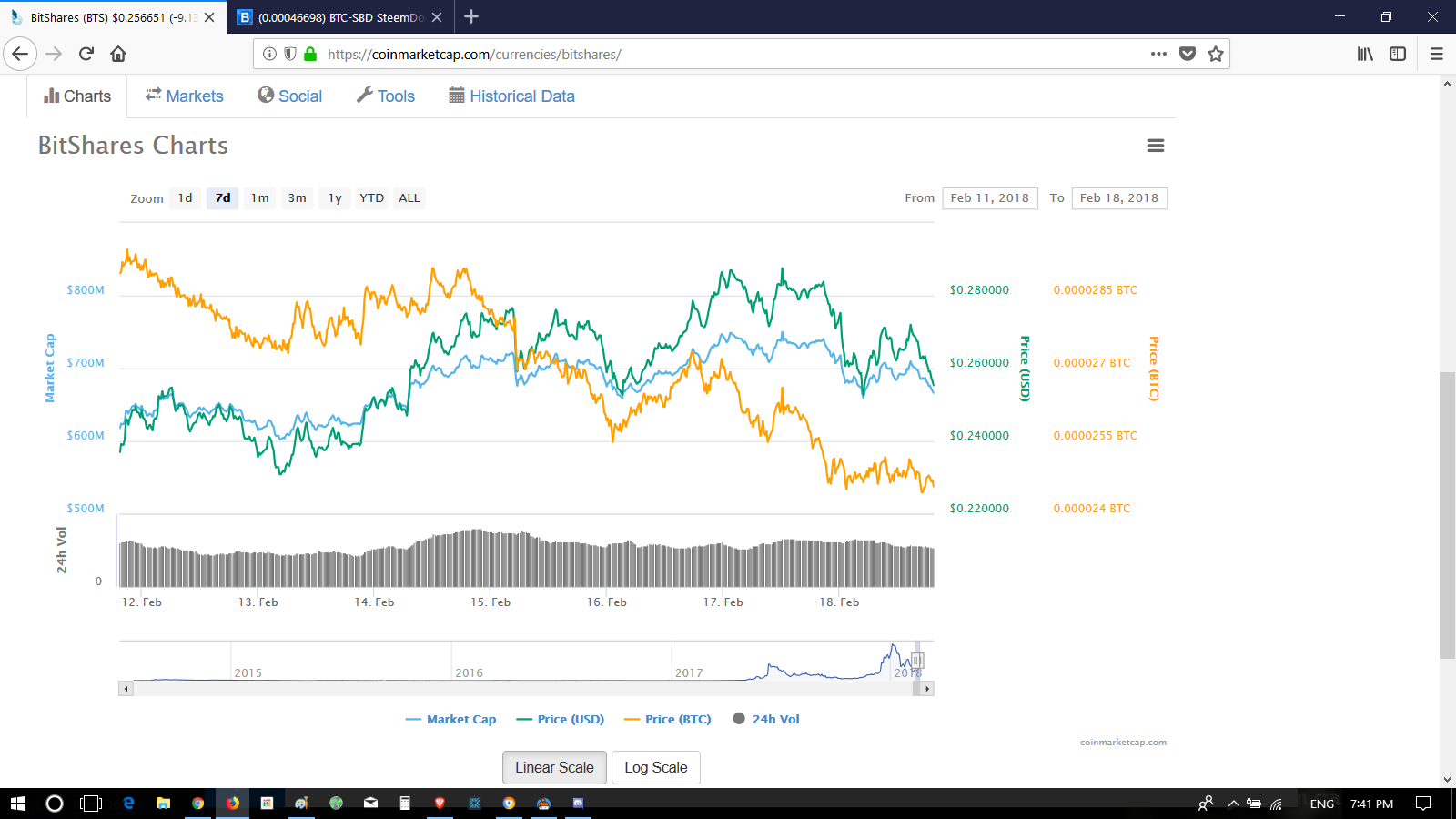Click navigator scrollbar left arrow
This screenshot has height=819, width=1456.
coord(126,689)
